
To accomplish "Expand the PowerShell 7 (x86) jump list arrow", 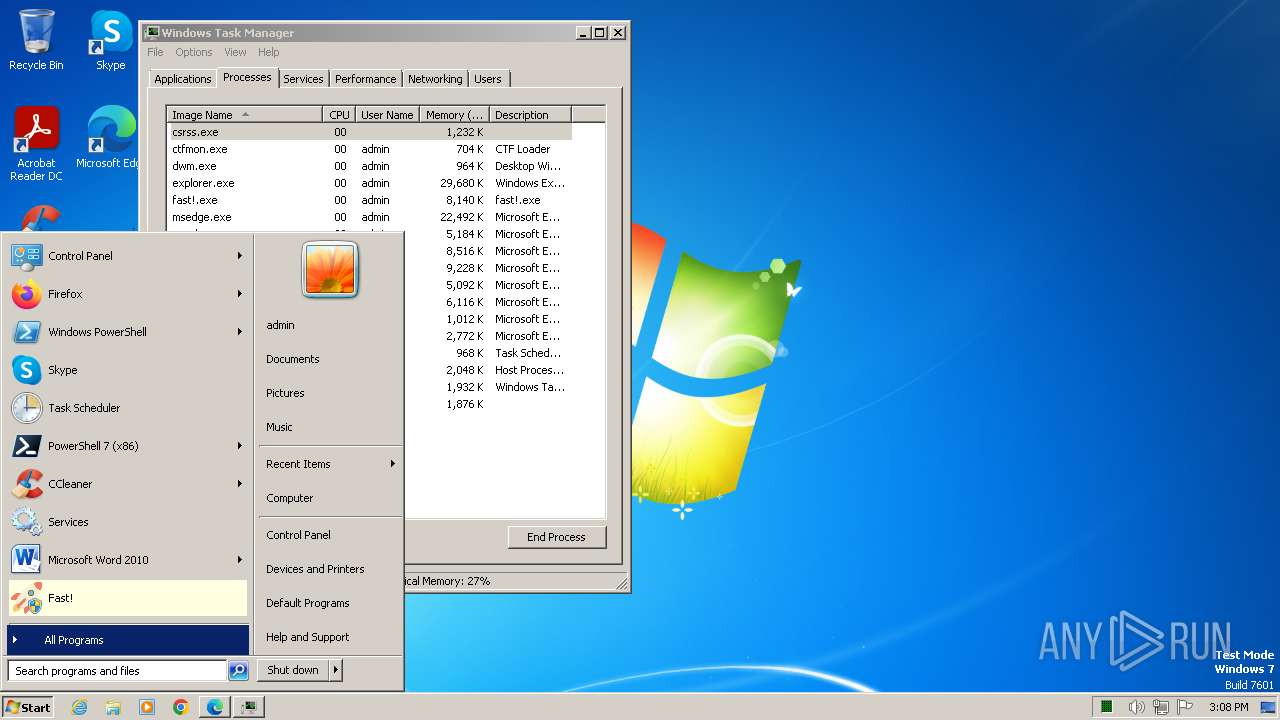I will 240,446.
